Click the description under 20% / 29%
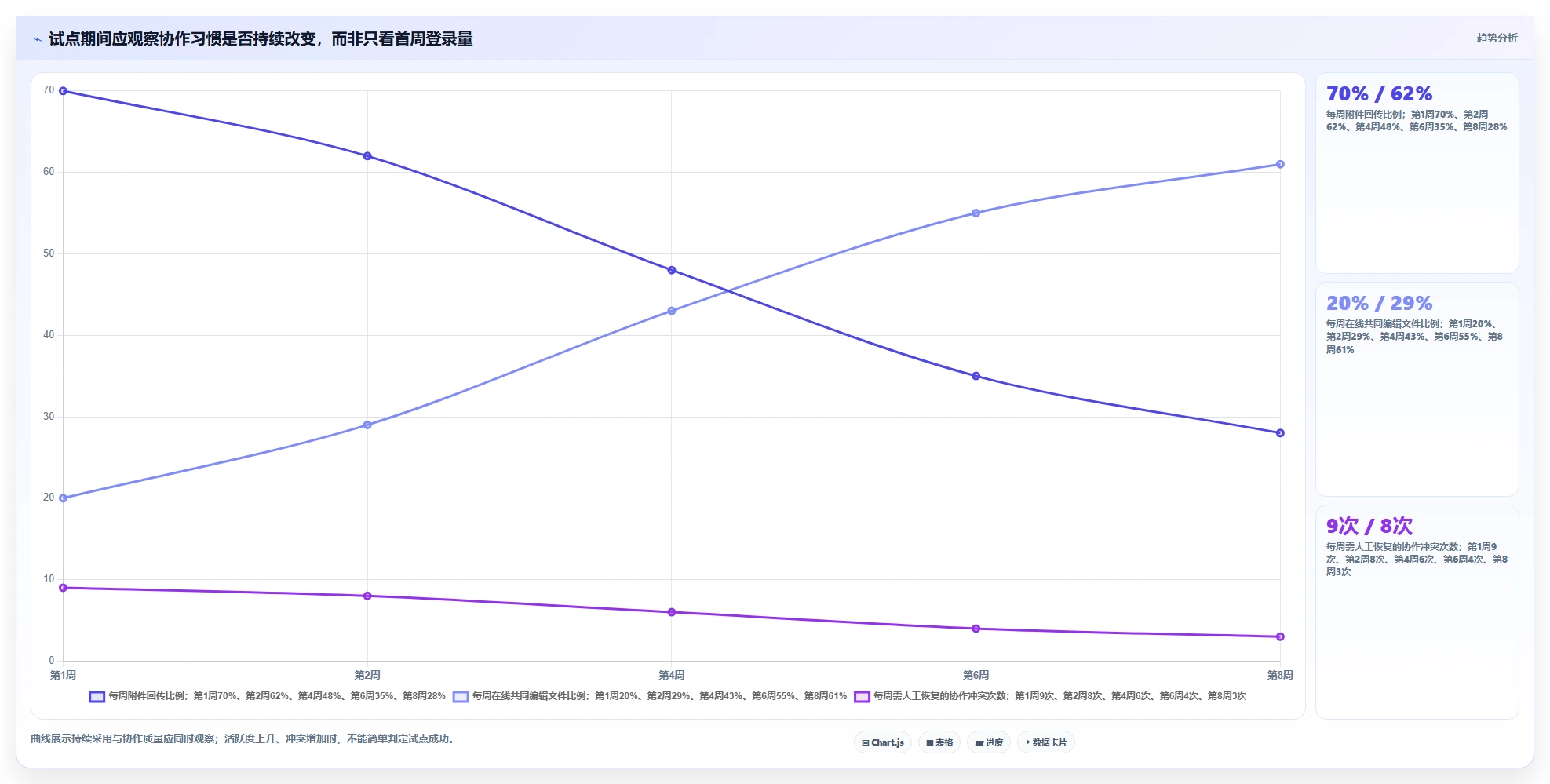The image size is (1550, 784). point(1415,337)
